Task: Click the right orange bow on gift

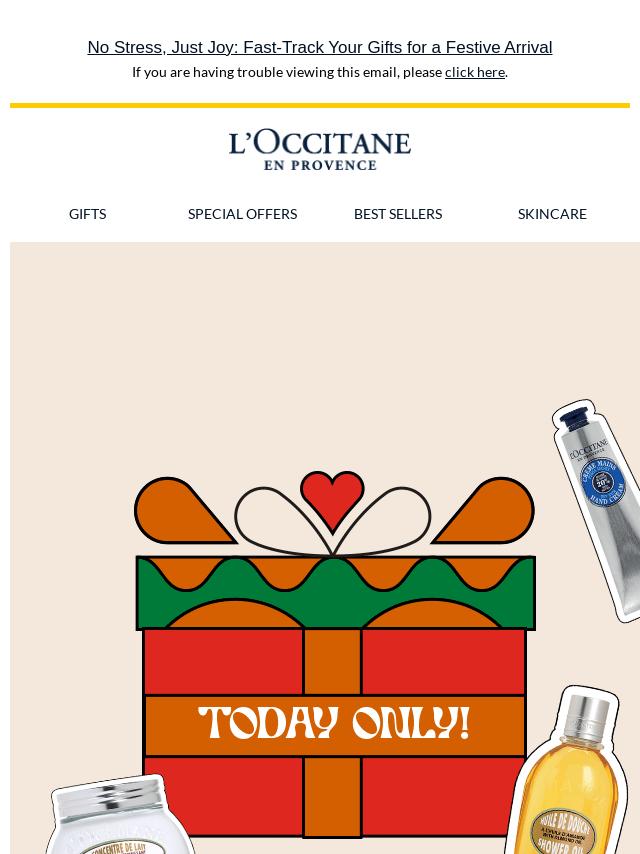Action: coord(484,510)
